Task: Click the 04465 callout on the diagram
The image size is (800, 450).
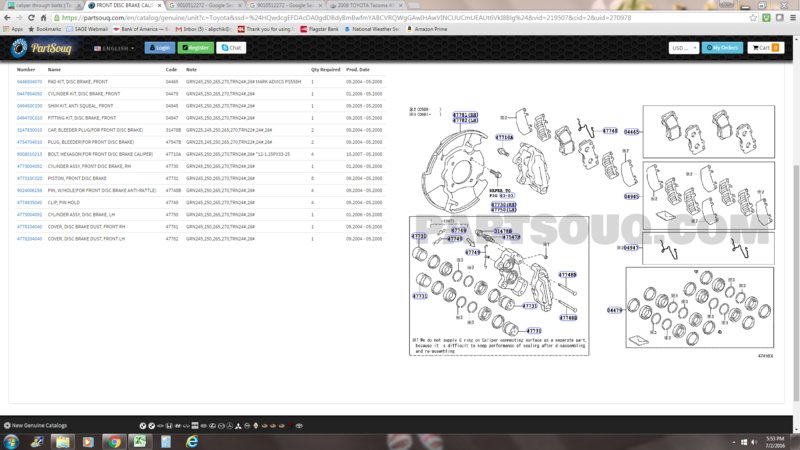Action: click(x=632, y=132)
